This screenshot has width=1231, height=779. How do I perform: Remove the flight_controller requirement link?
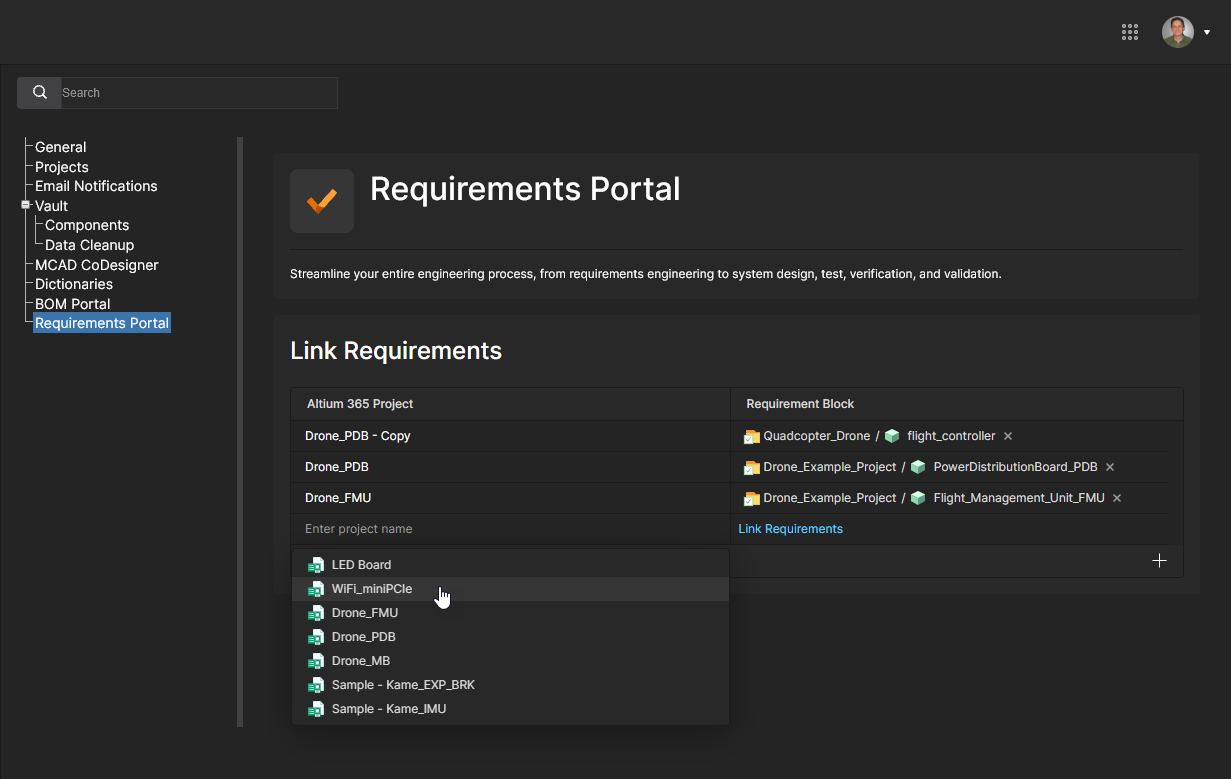1008,436
